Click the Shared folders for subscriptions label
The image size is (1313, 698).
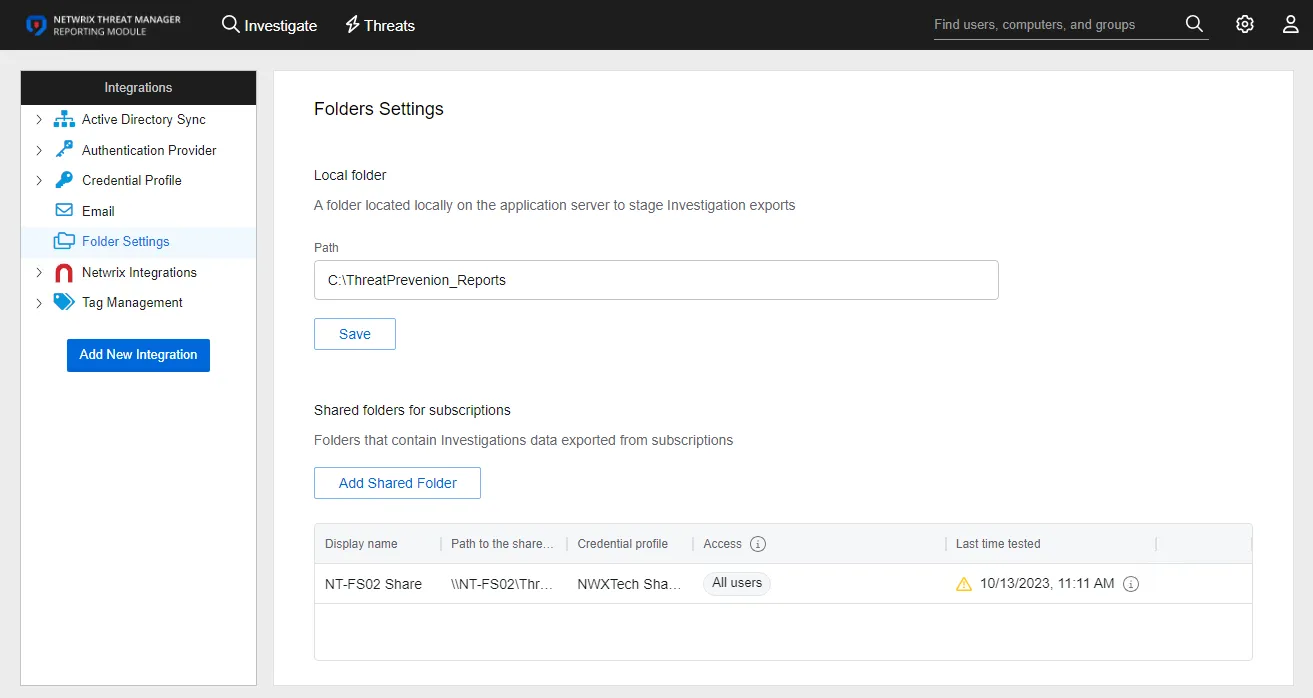pos(412,410)
